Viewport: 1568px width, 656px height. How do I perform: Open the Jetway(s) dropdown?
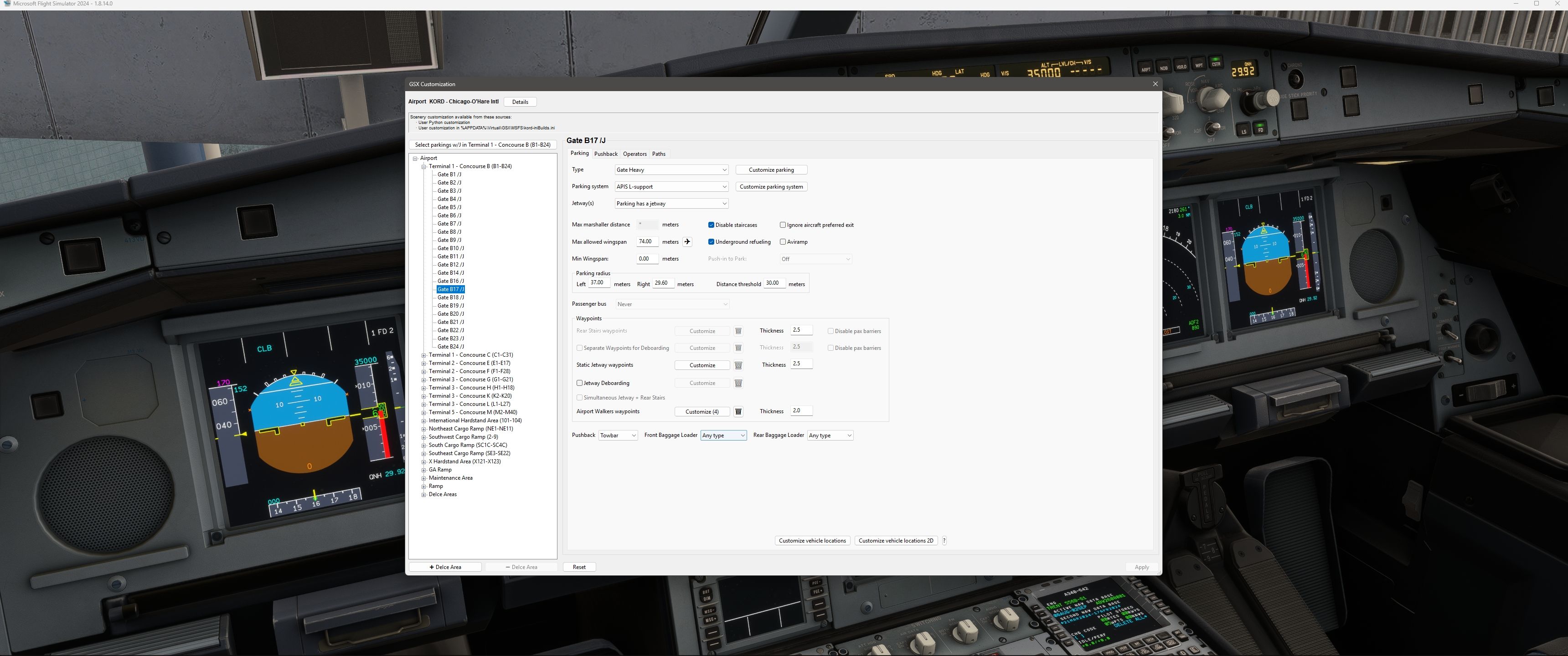coord(671,204)
